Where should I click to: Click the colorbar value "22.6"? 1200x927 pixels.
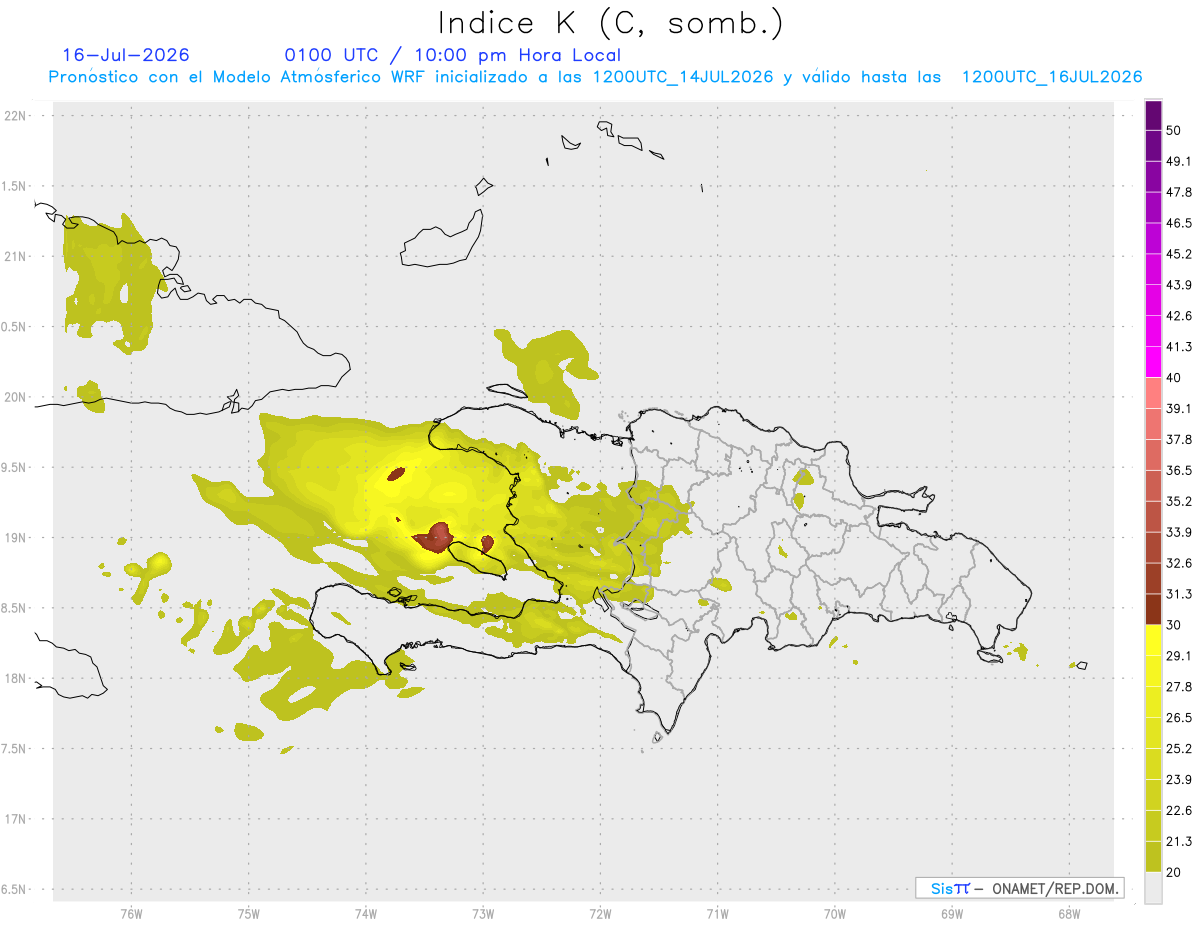[1179, 811]
